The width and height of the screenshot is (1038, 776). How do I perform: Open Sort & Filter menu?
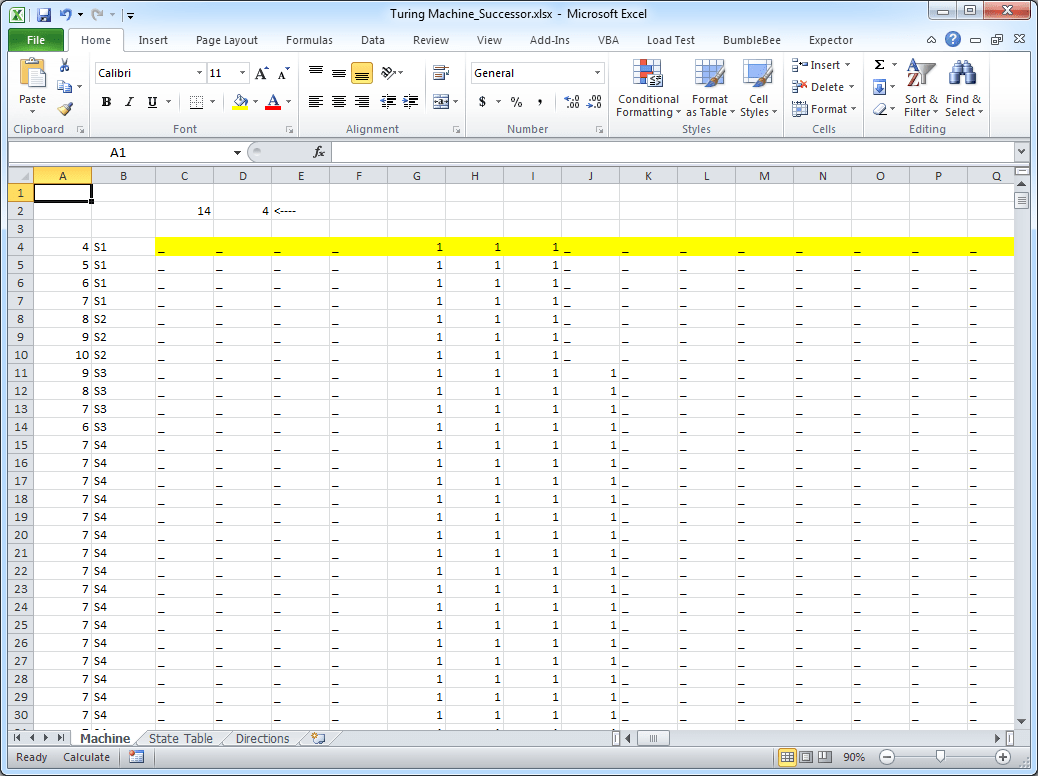[x=921, y=88]
